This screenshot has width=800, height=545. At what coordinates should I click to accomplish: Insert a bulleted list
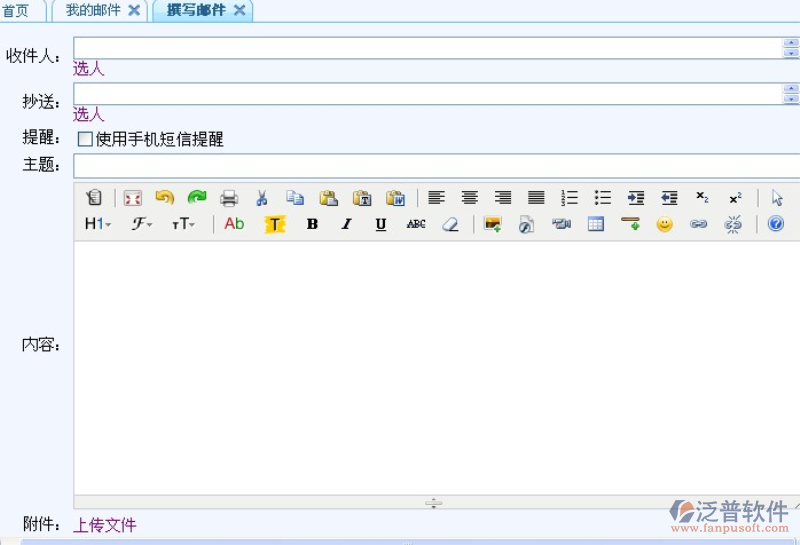coord(603,197)
